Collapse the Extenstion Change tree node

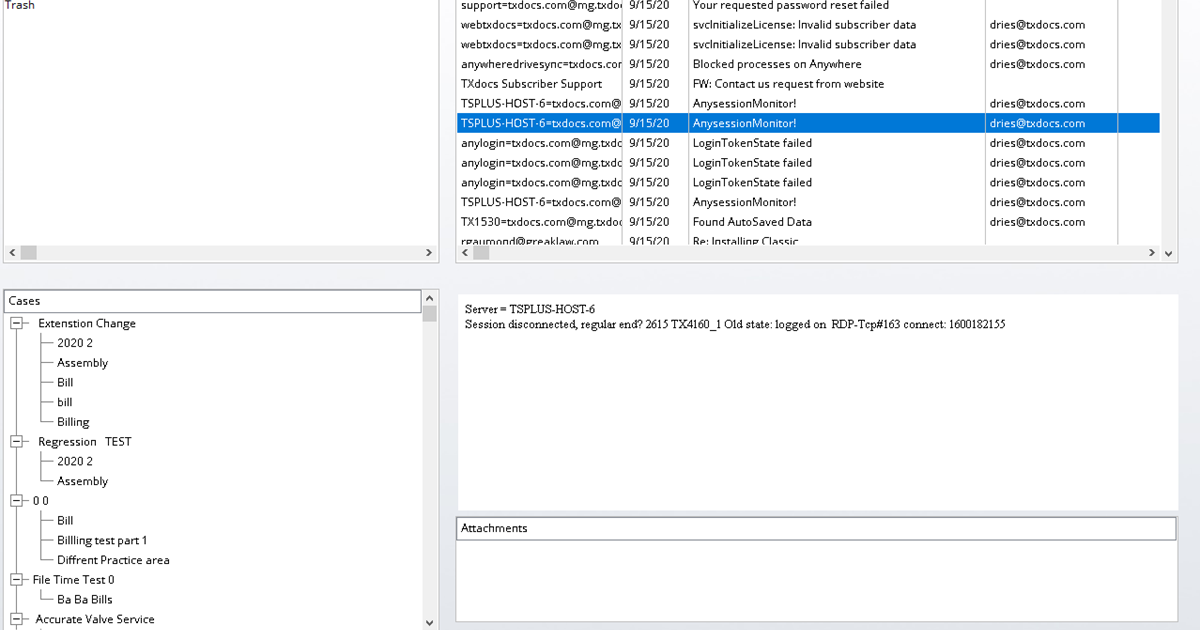[x=17, y=324]
